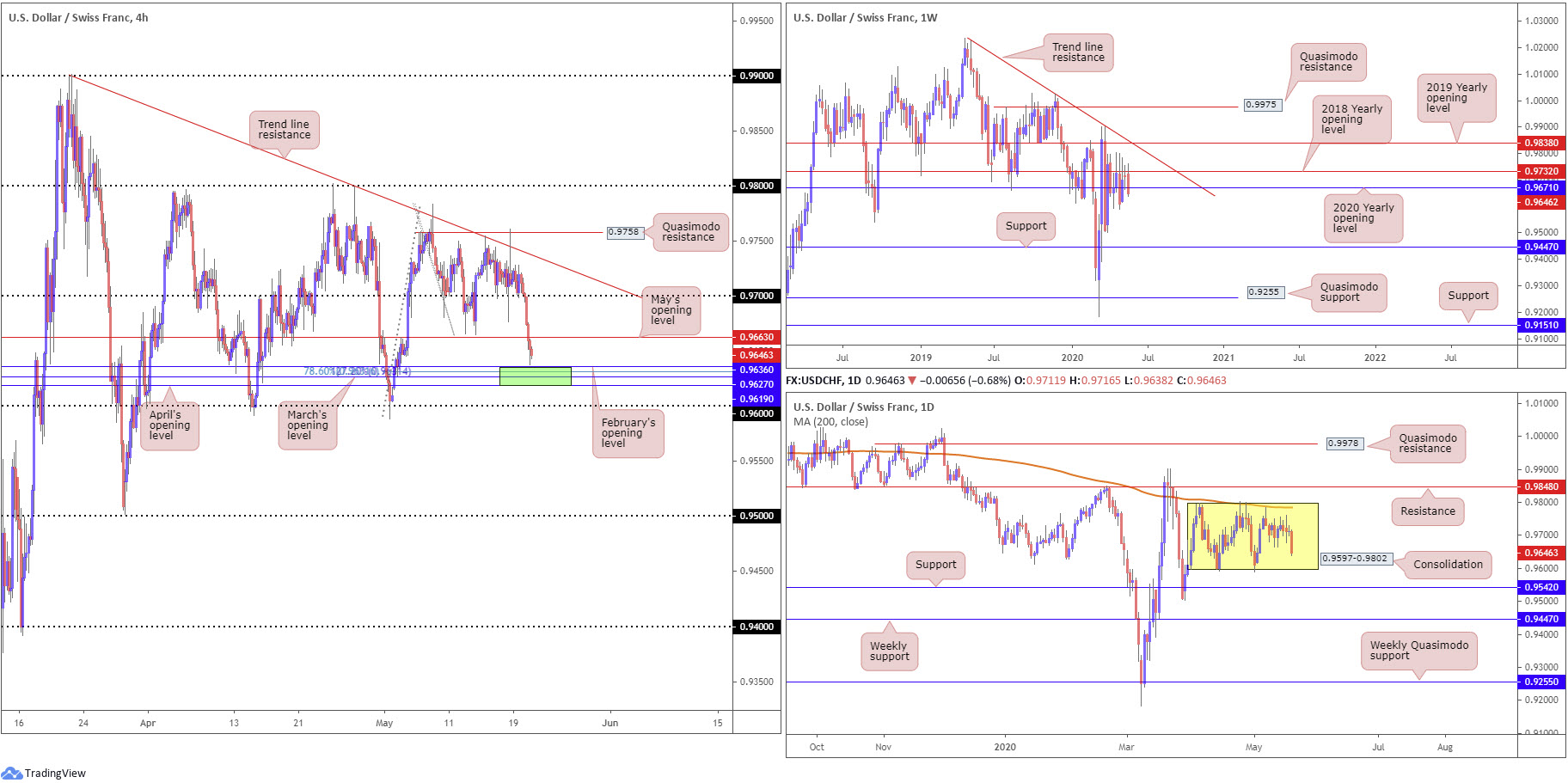Select the red 0.96463 tag on 4h axis

coord(756,355)
